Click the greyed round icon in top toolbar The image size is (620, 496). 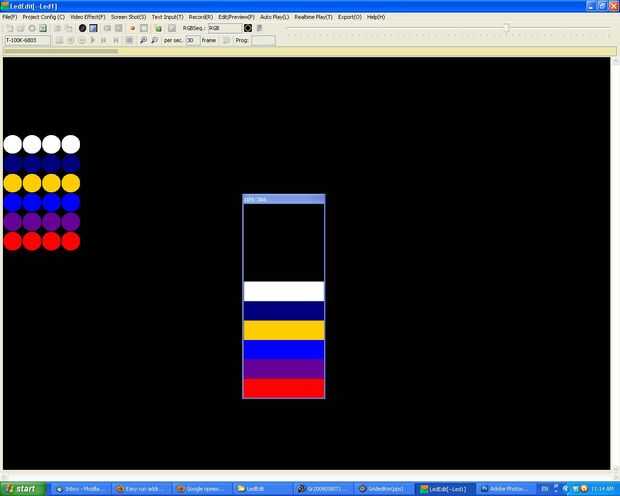click(x=32, y=28)
